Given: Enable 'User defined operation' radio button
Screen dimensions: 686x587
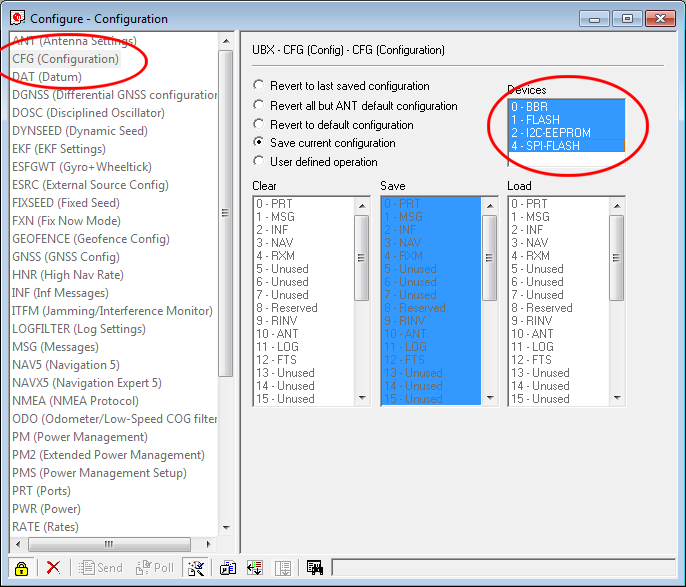Looking at the screenshot, I should 260,162.
